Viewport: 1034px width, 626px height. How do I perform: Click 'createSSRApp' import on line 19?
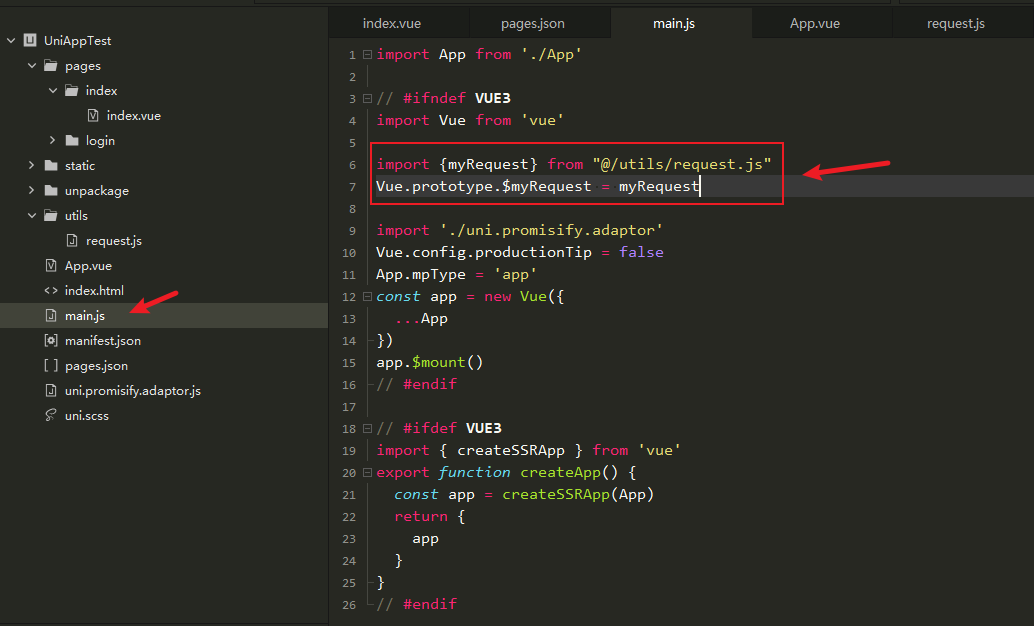(511, 451)
